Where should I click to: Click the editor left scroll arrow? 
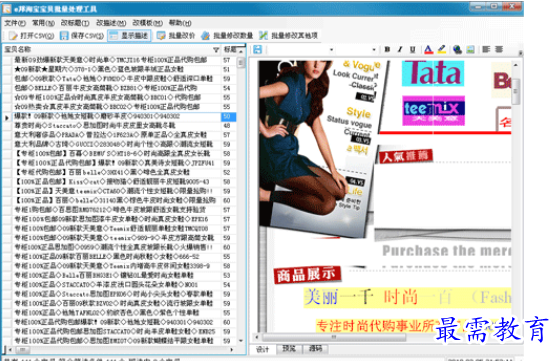[257, 337]
